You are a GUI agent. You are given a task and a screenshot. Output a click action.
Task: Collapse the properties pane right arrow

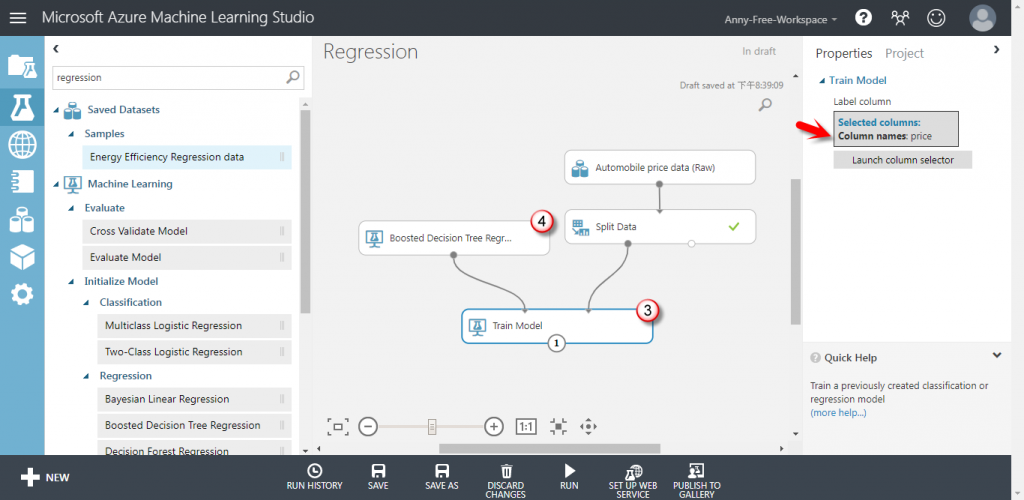[x=997, y=49]
